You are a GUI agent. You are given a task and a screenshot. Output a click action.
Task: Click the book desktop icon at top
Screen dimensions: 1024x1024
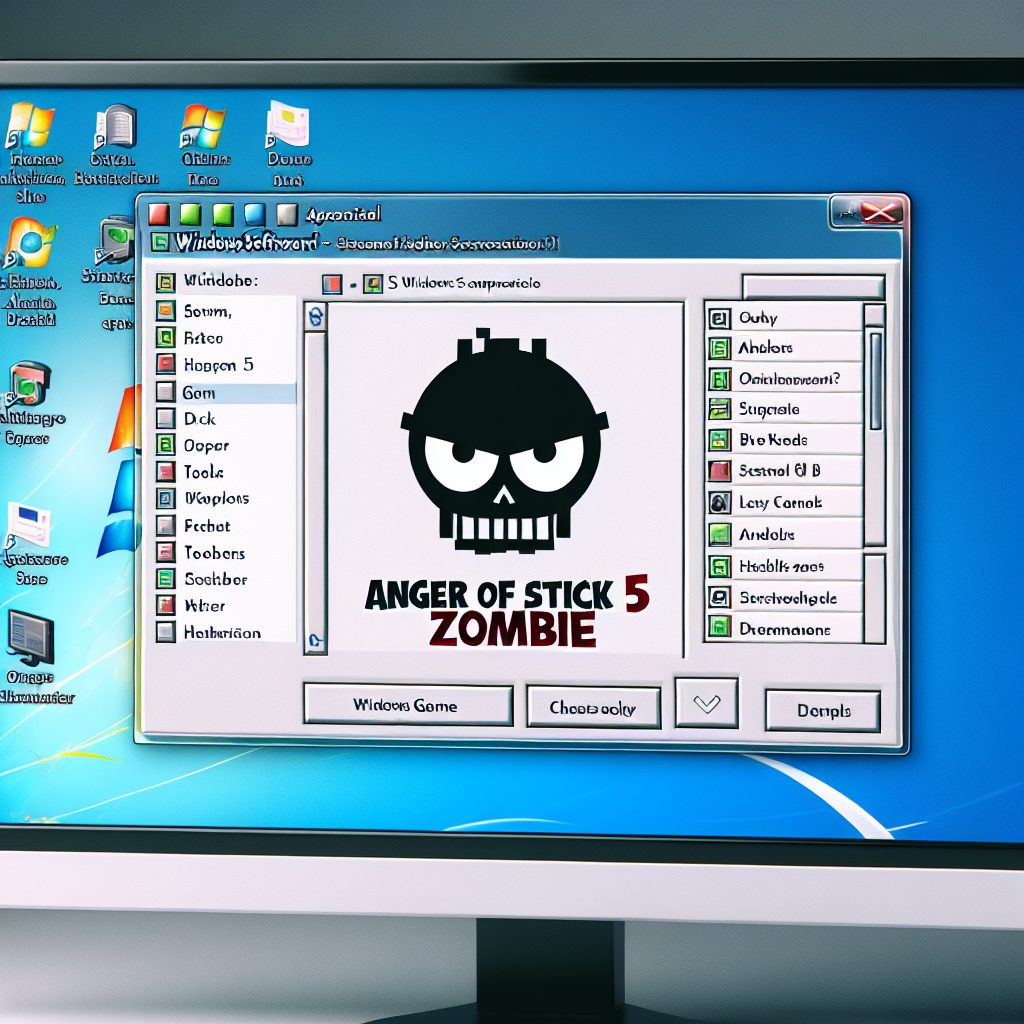tap(116, 126)
